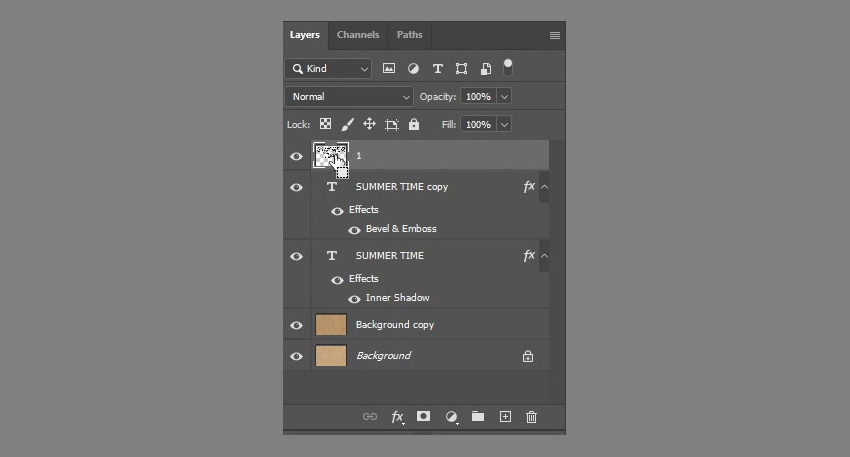
Task: Filter for type layers icon
Action: pos(437,68)
